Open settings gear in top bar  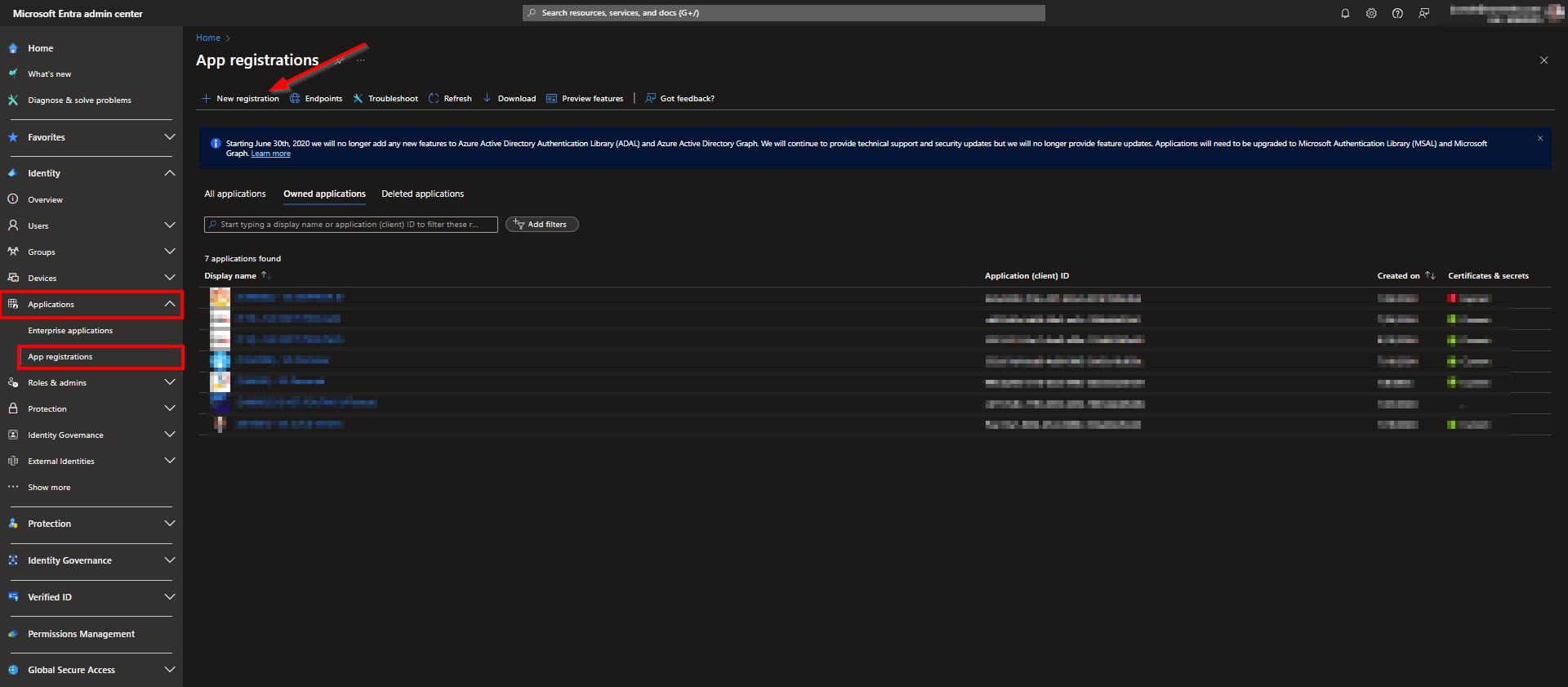click(x=1371, y=13)
